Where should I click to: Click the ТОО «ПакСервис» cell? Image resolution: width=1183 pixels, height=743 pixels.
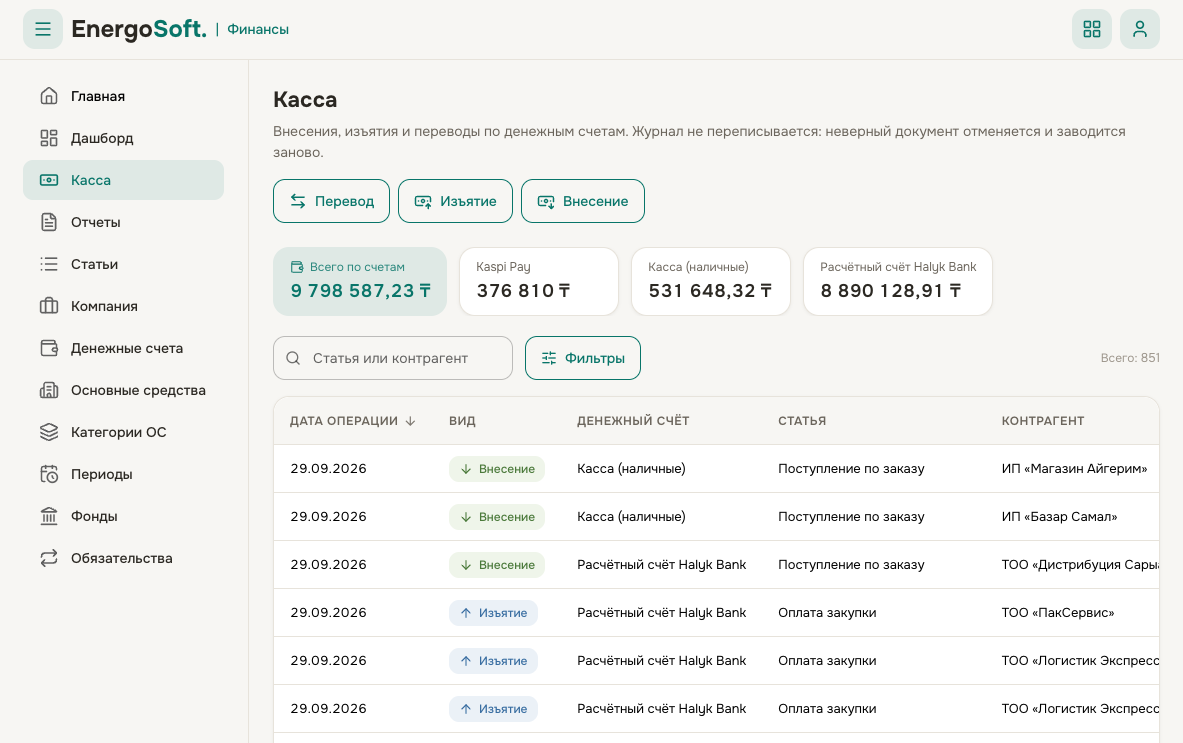(1058, 613)
